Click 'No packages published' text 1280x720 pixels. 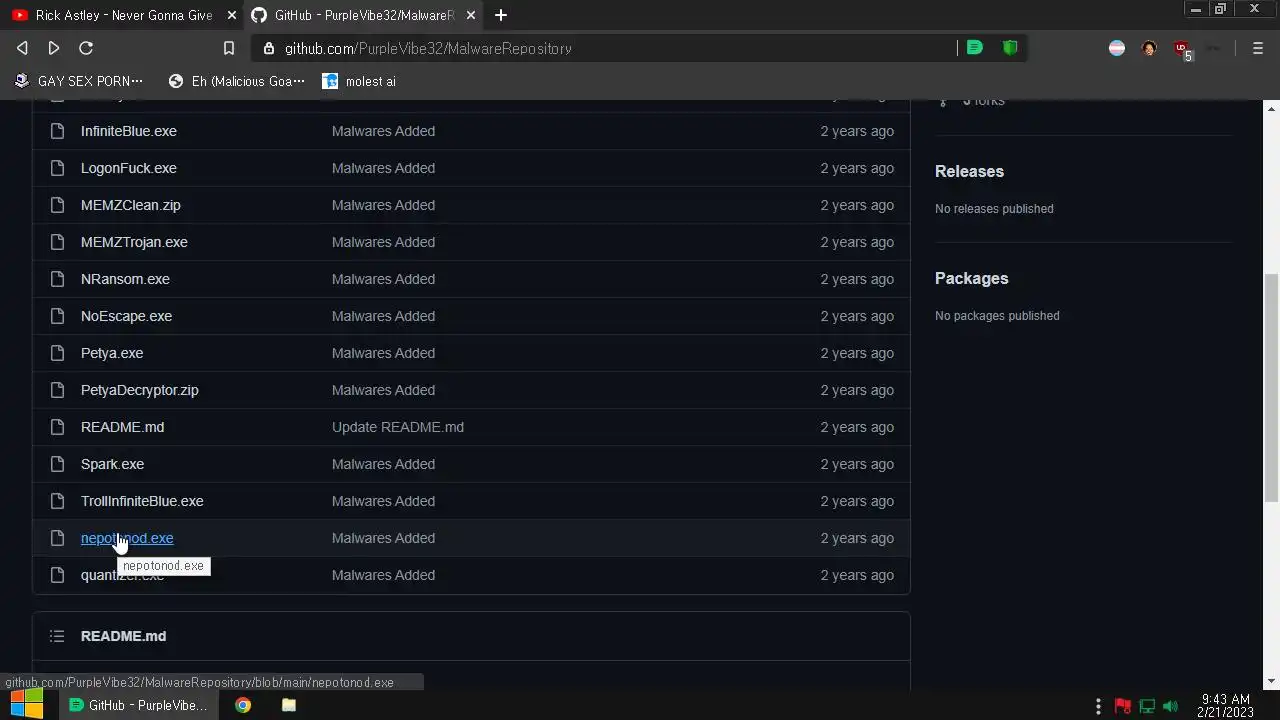click(997, 316)
